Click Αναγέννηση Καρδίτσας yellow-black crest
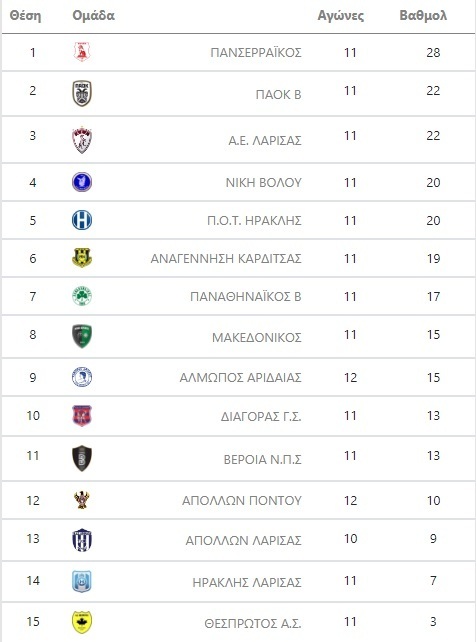The height and width of the screenshot is (642, 476). pos(82,258)
